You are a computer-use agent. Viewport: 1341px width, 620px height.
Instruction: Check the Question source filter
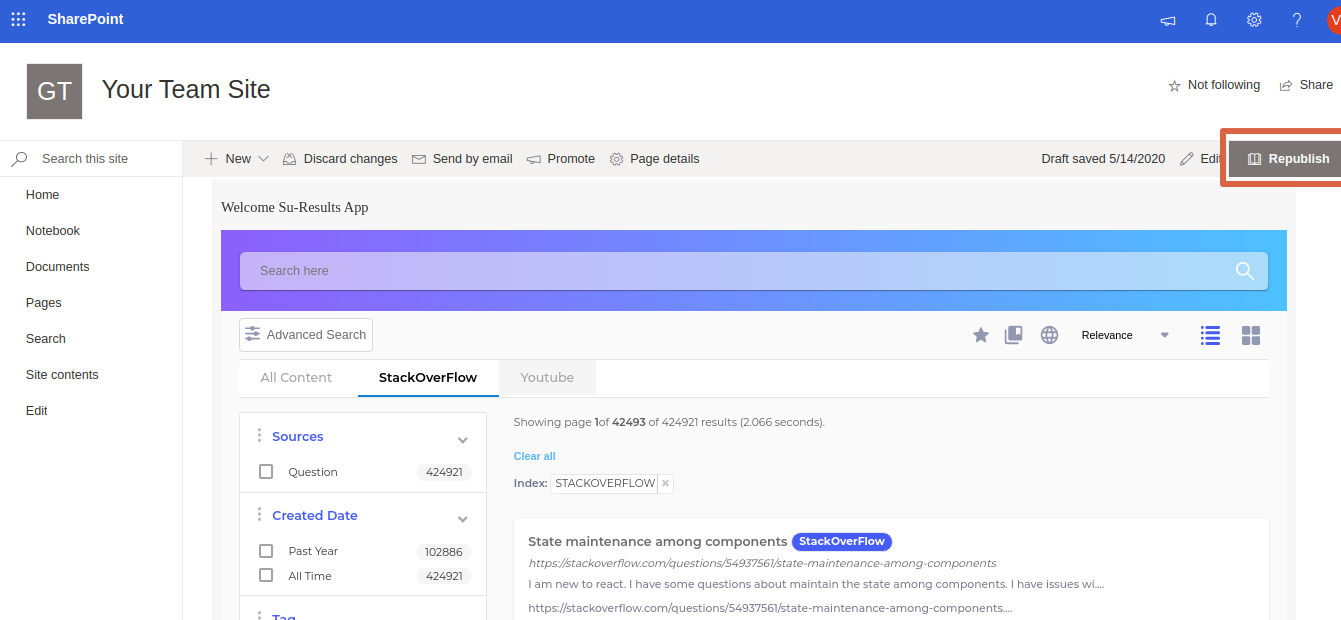click(266, 472)
